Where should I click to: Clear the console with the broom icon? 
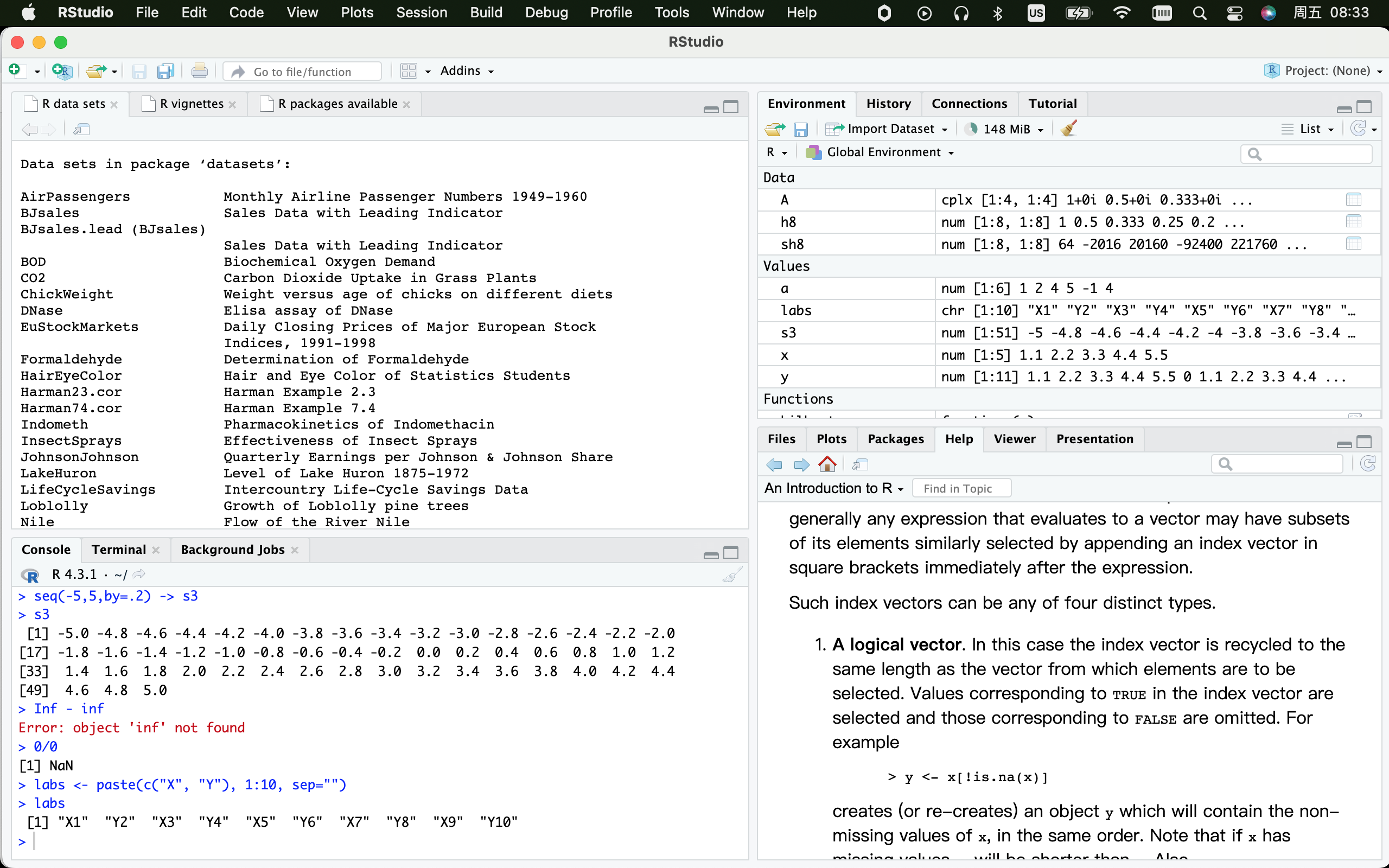pos(732,574)
